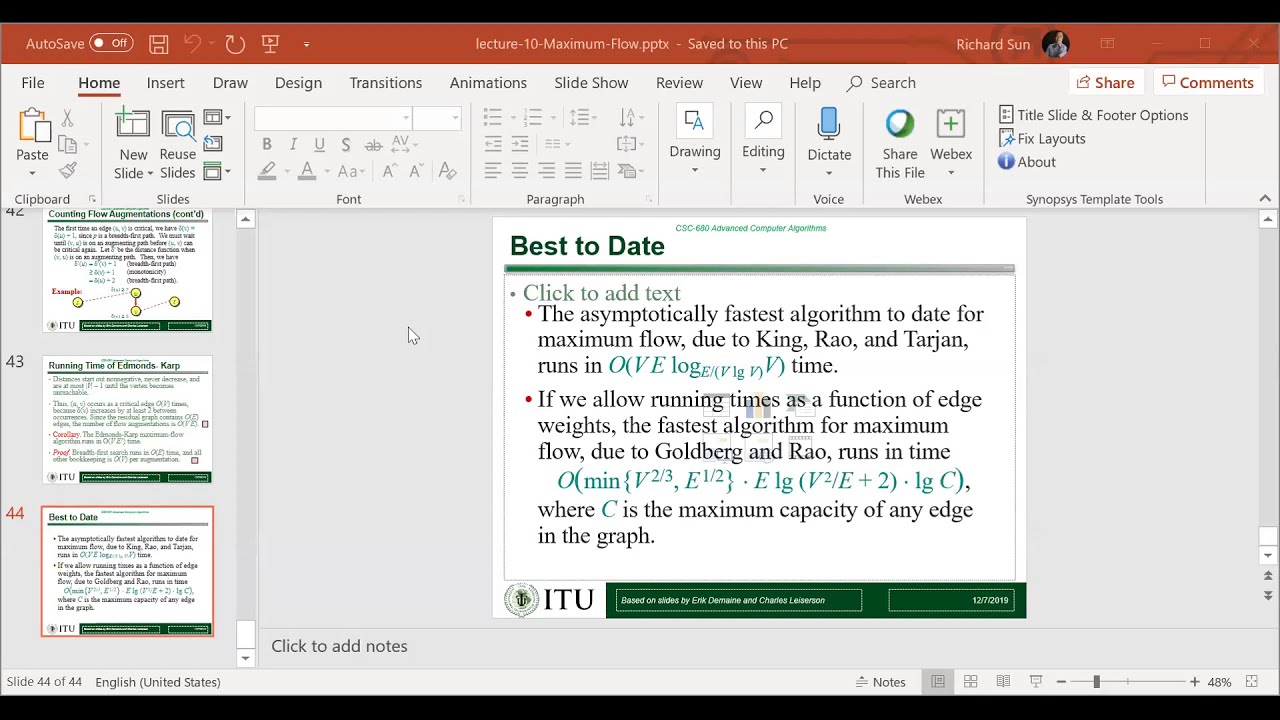Click zoom in plus button
Screen dimensions: 1280x720
pyautogui.click(x=1194, y=682)
